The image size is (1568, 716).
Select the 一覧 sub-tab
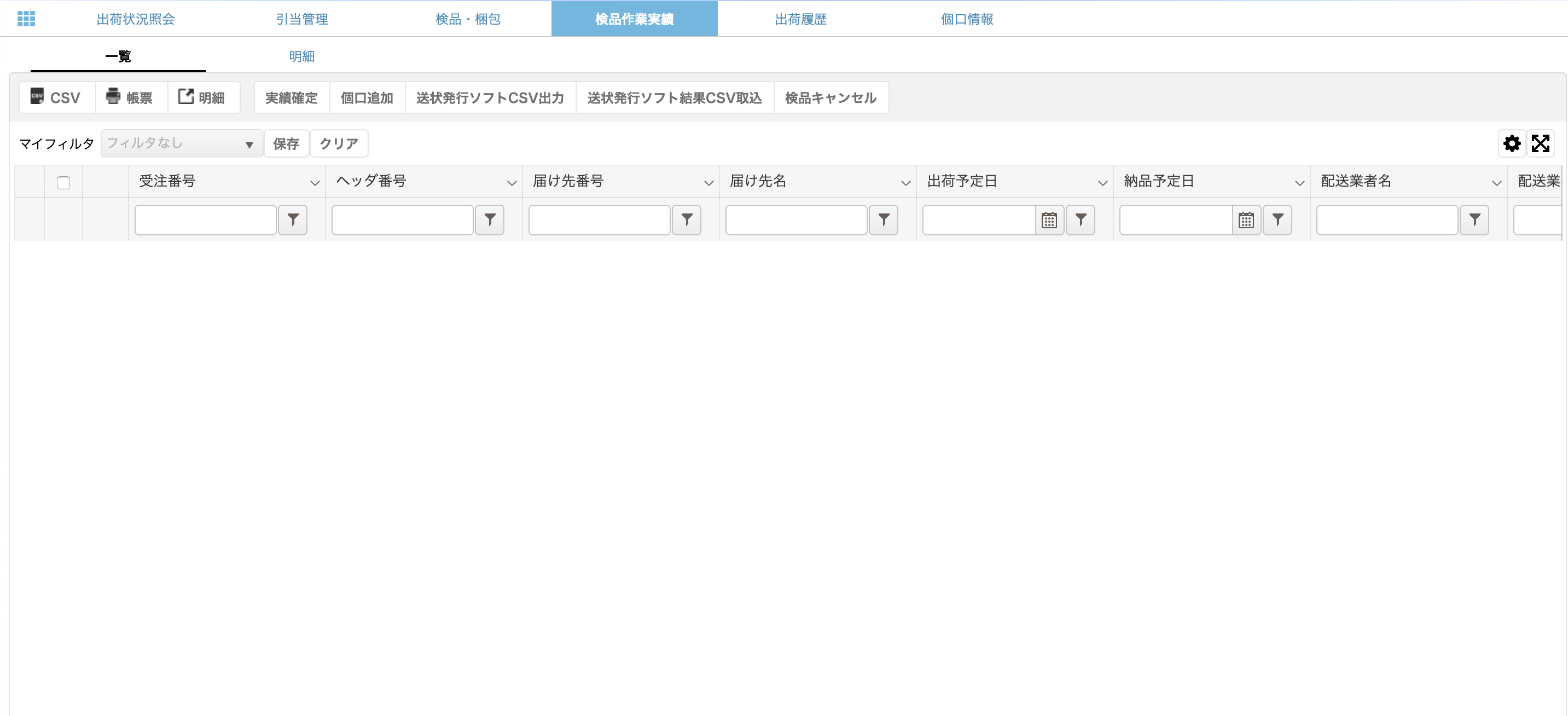tap(118, 56)
